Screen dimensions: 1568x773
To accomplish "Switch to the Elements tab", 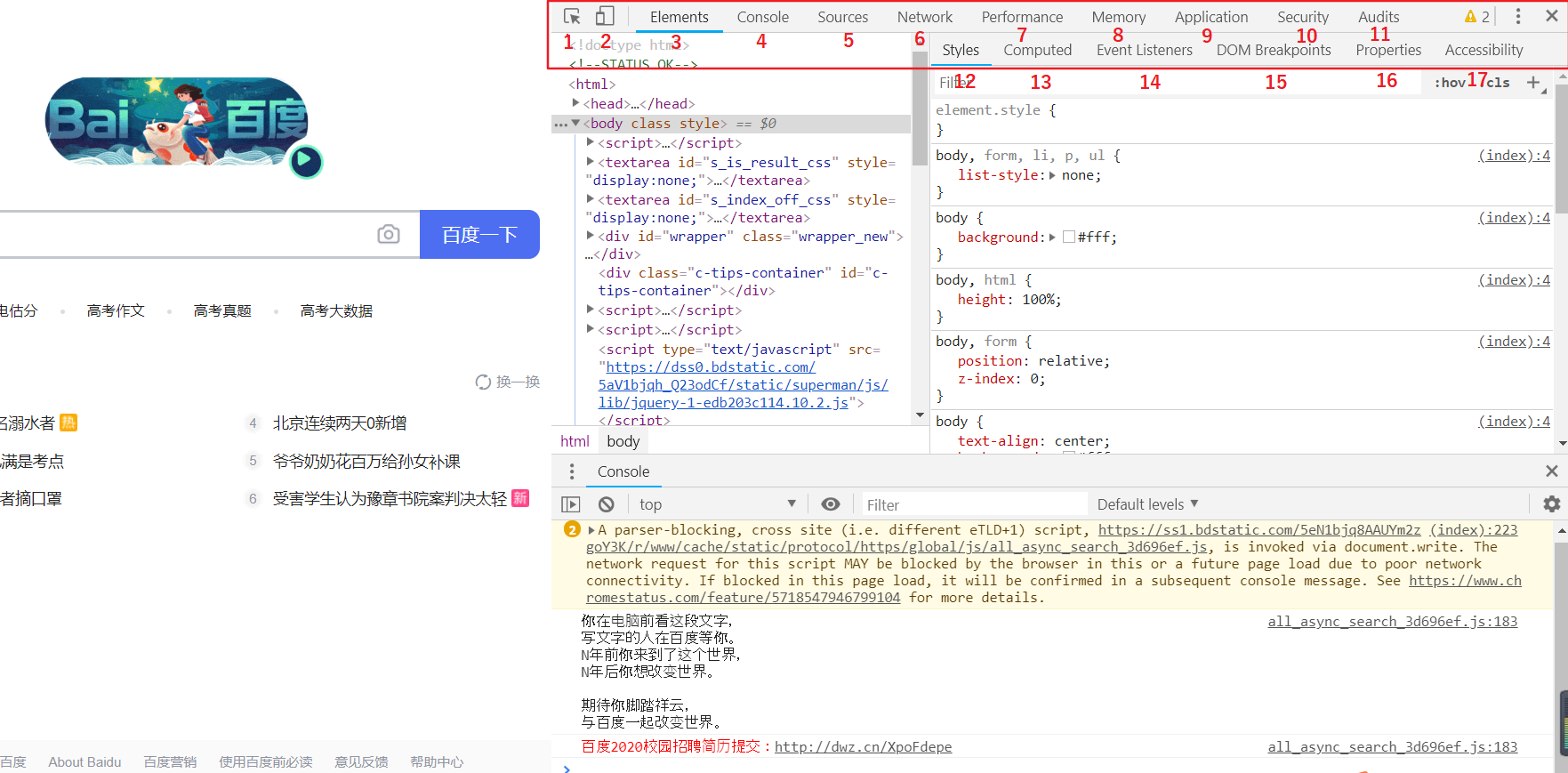I will click(x=679, y=17).
